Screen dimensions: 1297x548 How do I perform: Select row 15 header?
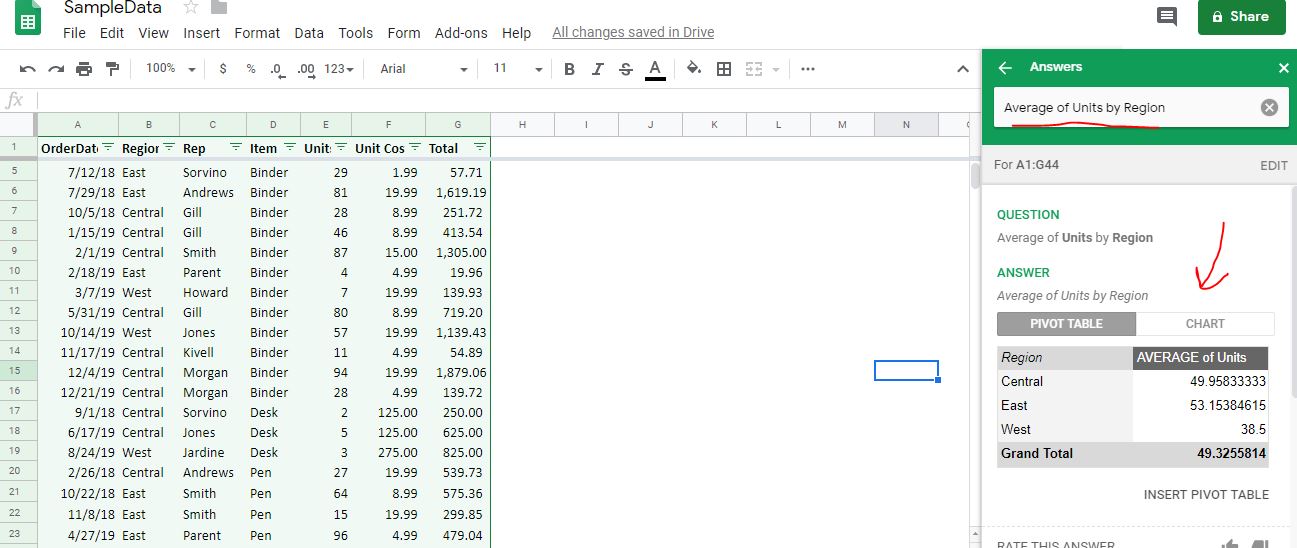coord(18,371)
